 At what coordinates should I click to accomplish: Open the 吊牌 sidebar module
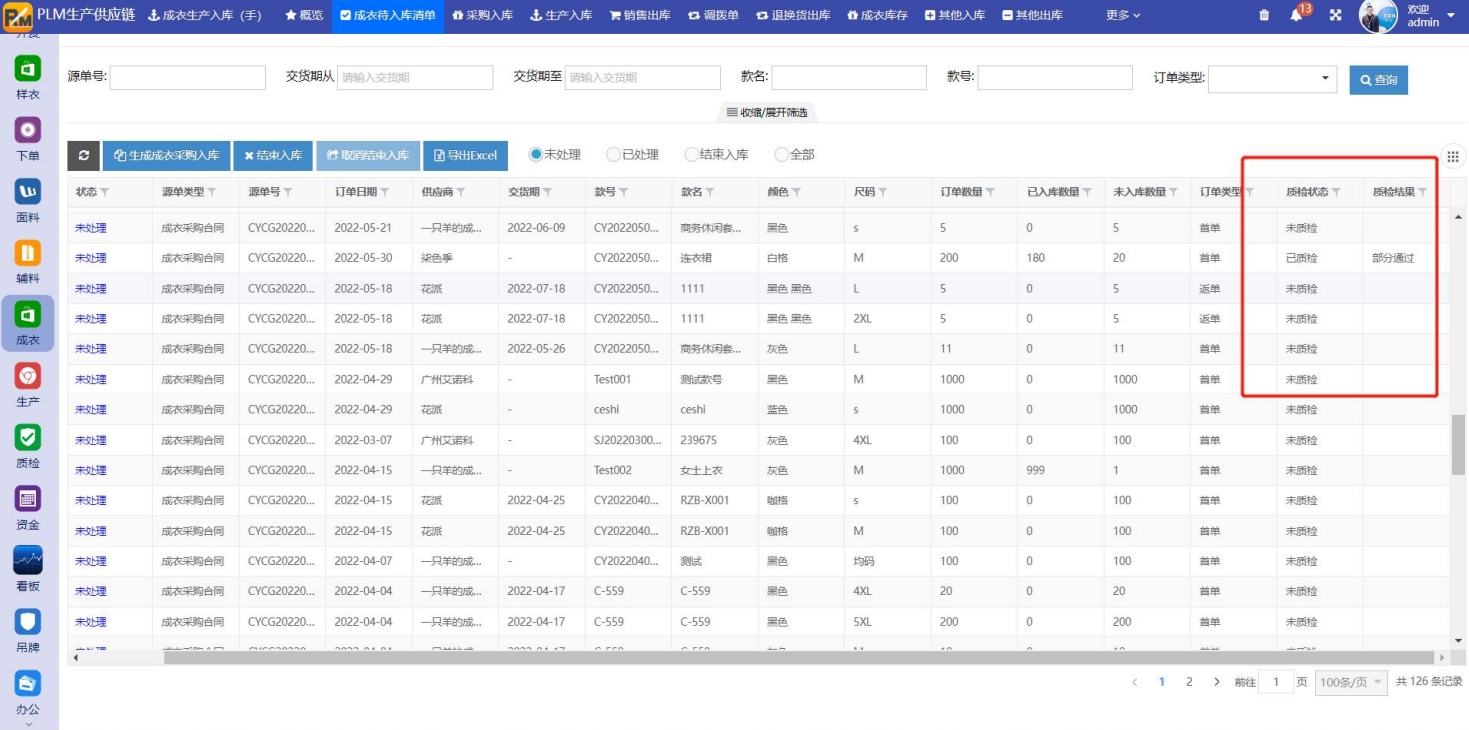pos(28,633)
